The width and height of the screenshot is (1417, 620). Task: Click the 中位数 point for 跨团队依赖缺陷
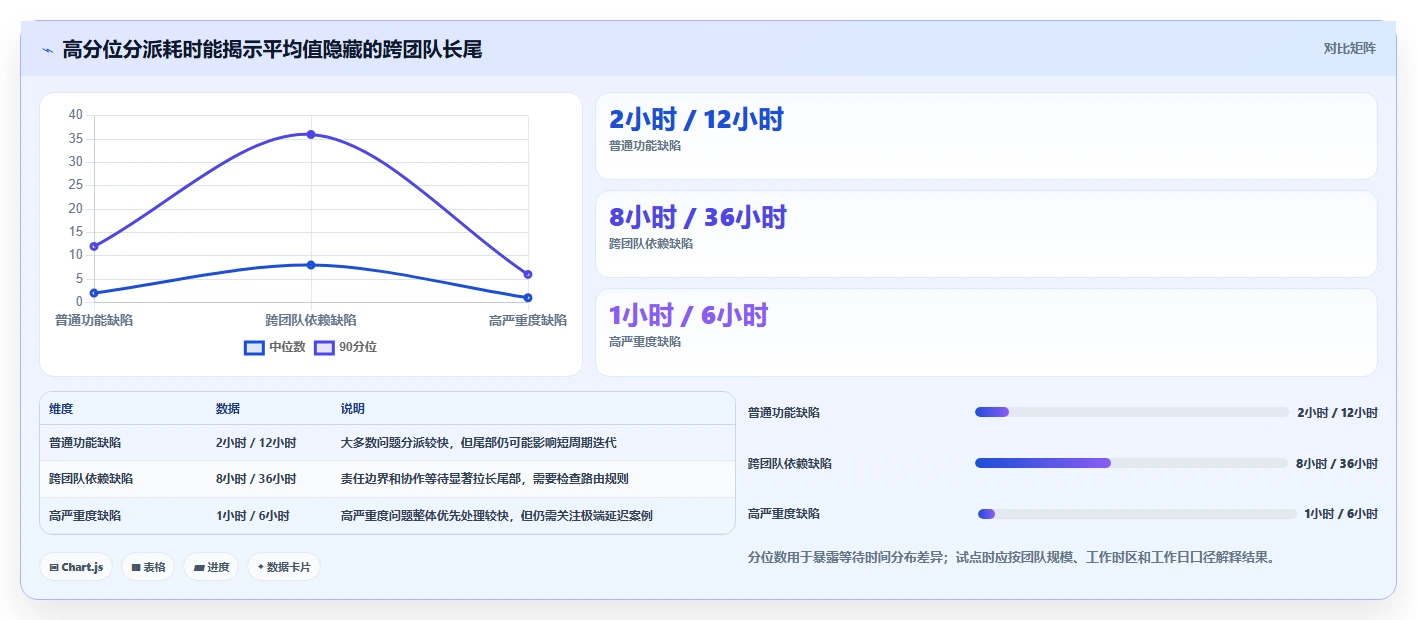[x=311, y=265]
